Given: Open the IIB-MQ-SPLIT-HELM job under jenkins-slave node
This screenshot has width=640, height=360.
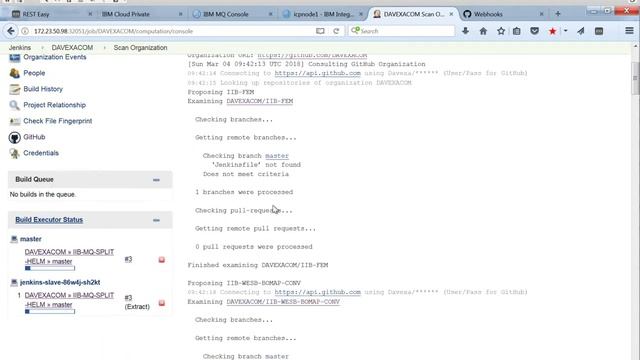Looking at the screenshot, I should [x=69, y=300].
